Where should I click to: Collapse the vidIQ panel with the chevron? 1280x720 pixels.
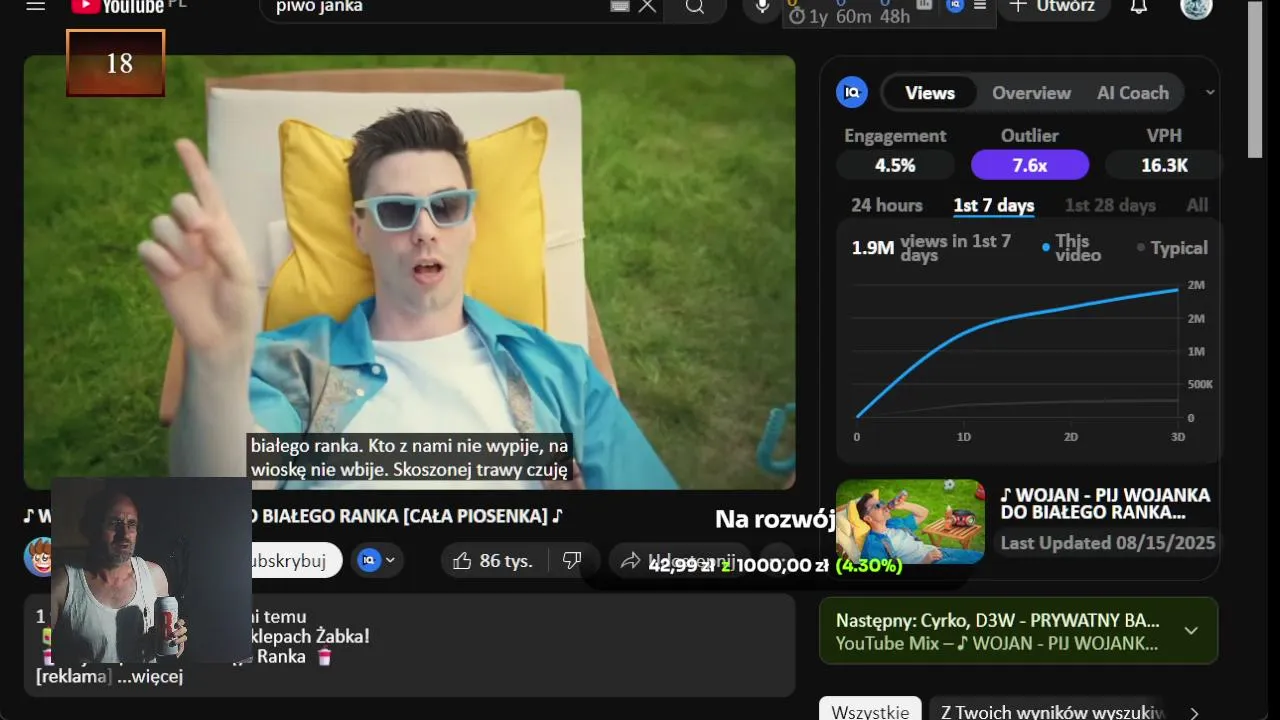(x=1210, y=92)
